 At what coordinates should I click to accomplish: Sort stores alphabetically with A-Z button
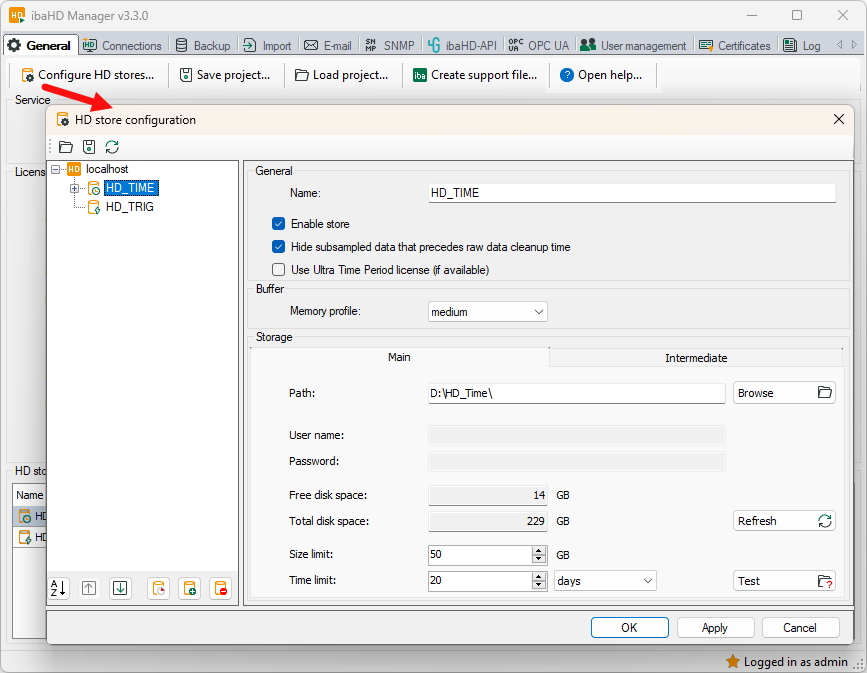pyautogui.click(x=58, y=588)
